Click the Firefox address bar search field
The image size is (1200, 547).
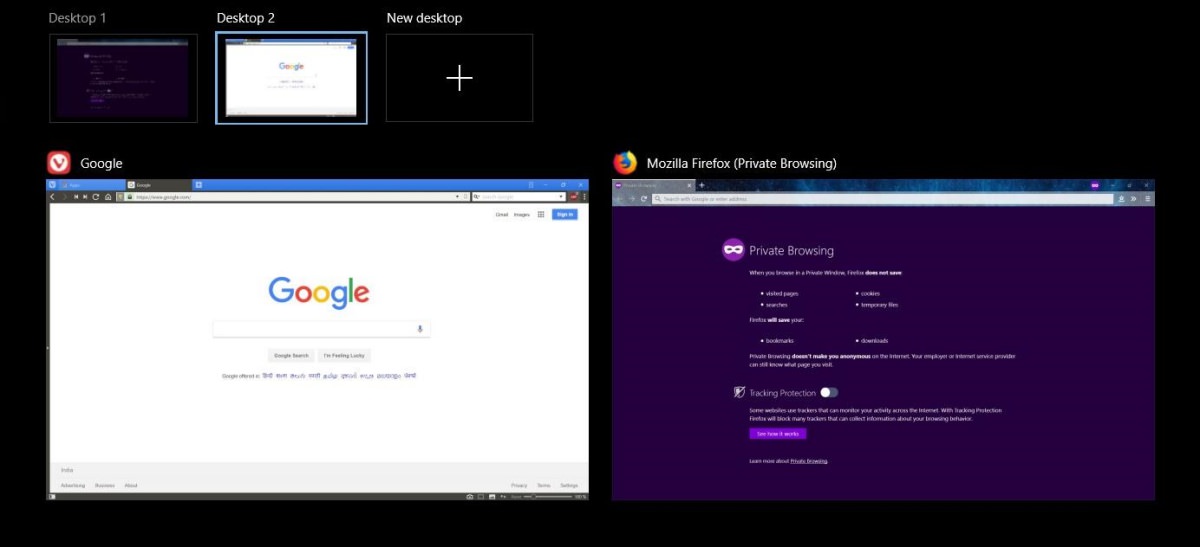click(x=882, y=199)
